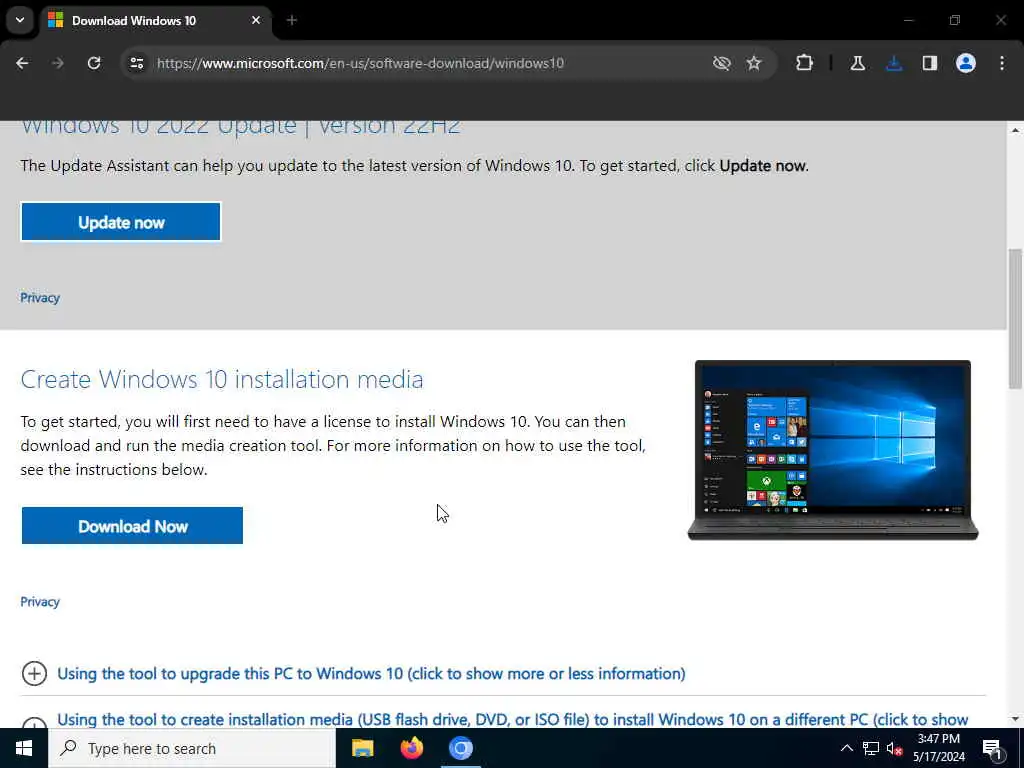Open the Windows Start menu
1024x768 pixels.
tap(24, 748)
